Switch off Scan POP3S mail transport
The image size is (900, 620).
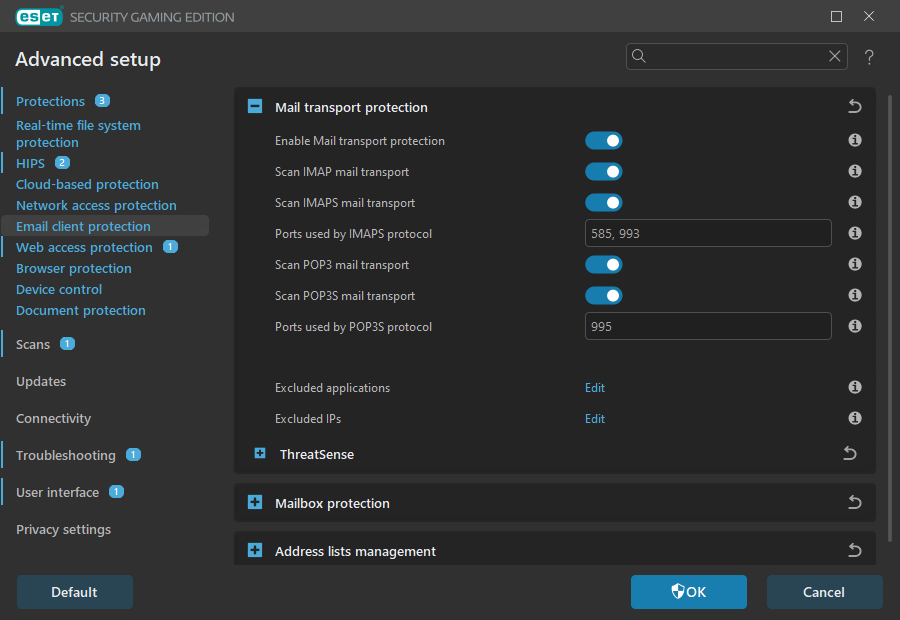pyautogui.click(x=604, y=296)
